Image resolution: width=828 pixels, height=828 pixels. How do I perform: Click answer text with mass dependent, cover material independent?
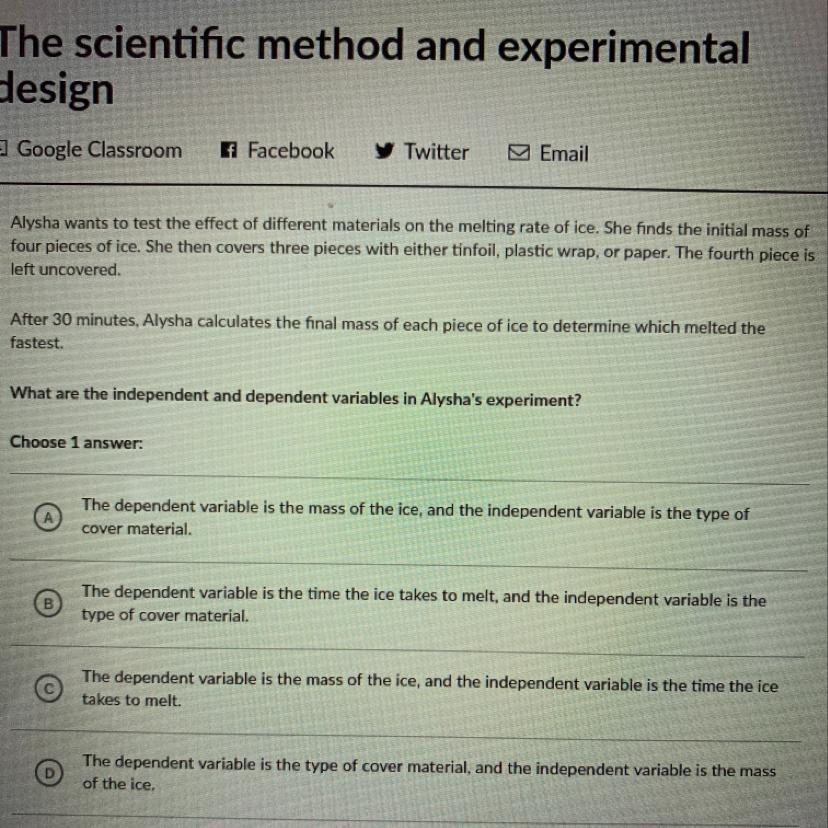pos(415,519)
